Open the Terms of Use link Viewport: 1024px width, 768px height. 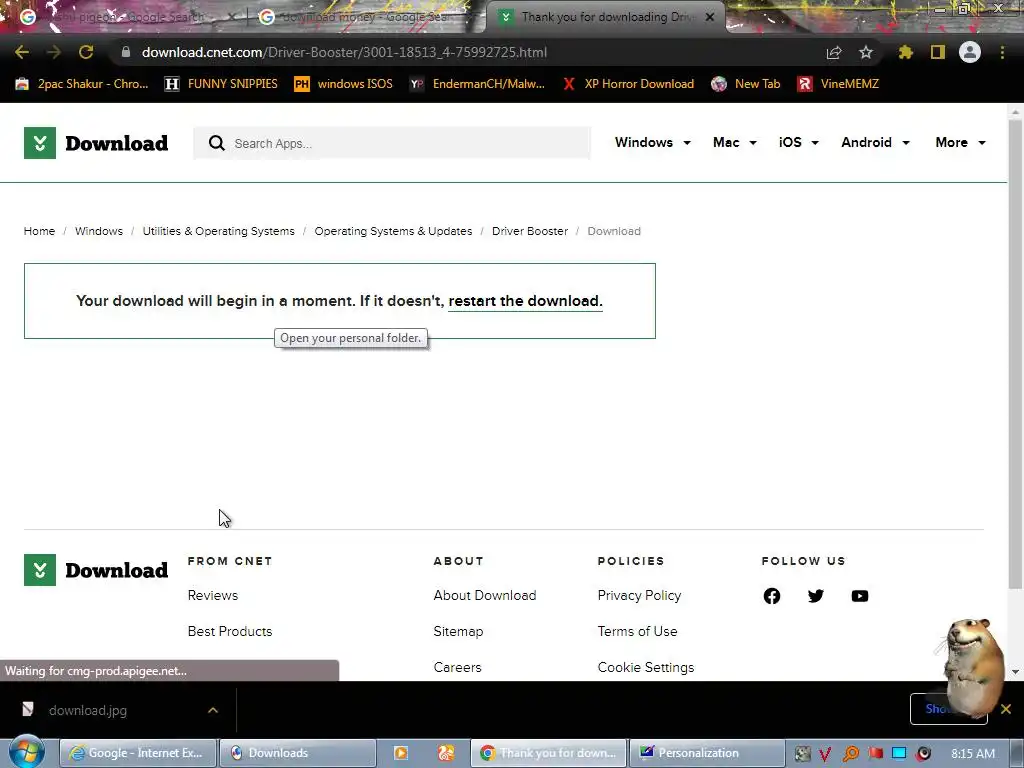click(637, 632)
